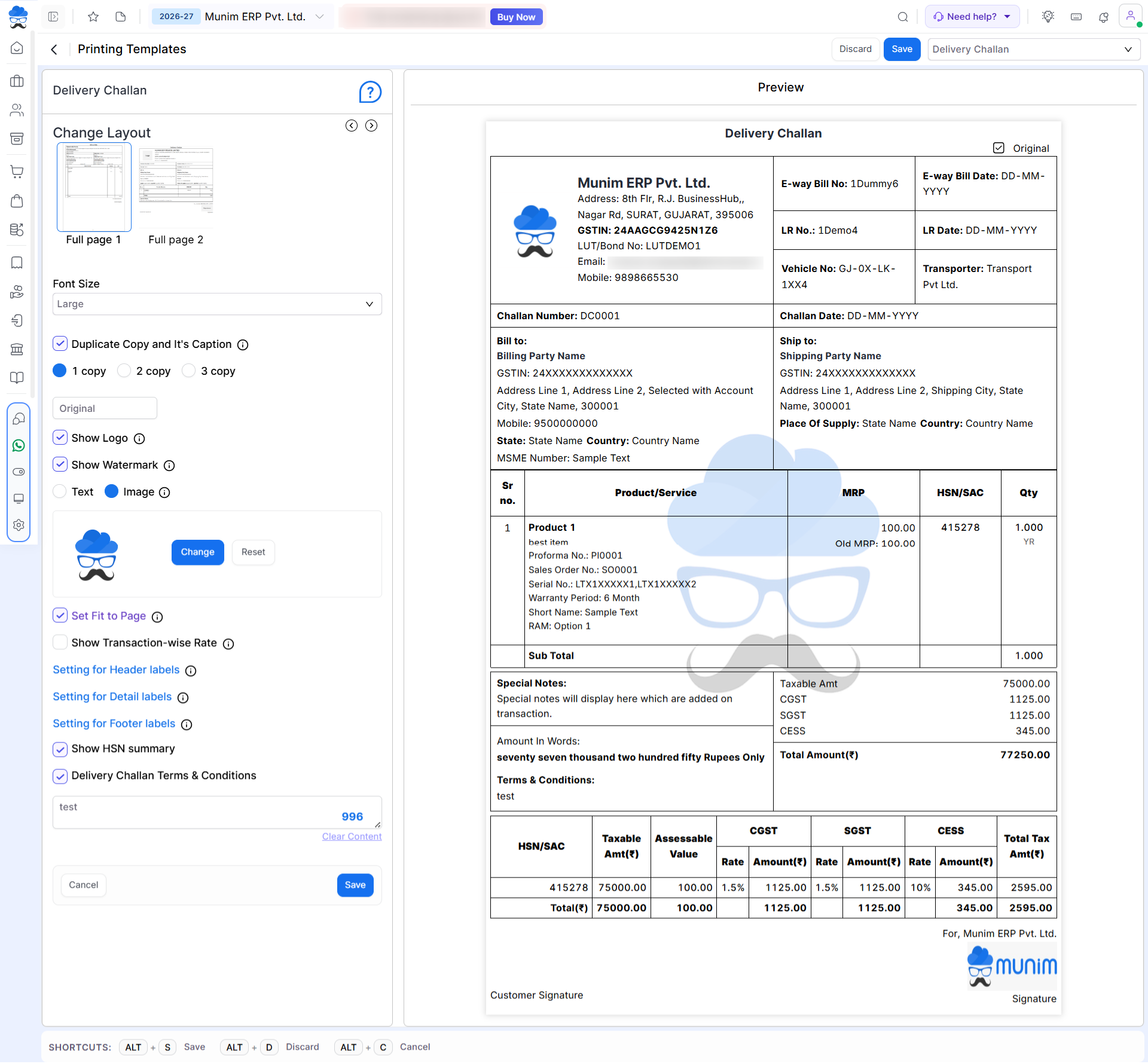The width and height of the screenshot is (1148, 1064).
Task: Select the 1 copy radio option
Action: click(60, 371)
